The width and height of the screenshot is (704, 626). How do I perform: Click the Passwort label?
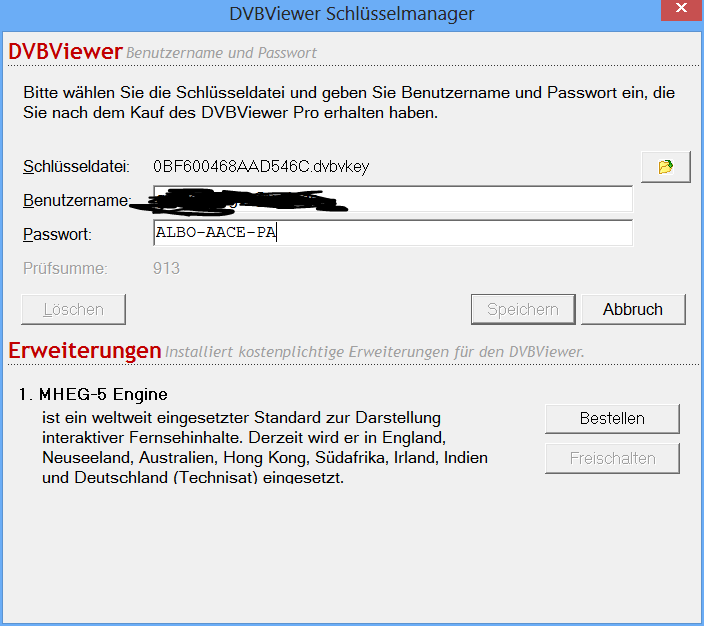click(57, 234)
